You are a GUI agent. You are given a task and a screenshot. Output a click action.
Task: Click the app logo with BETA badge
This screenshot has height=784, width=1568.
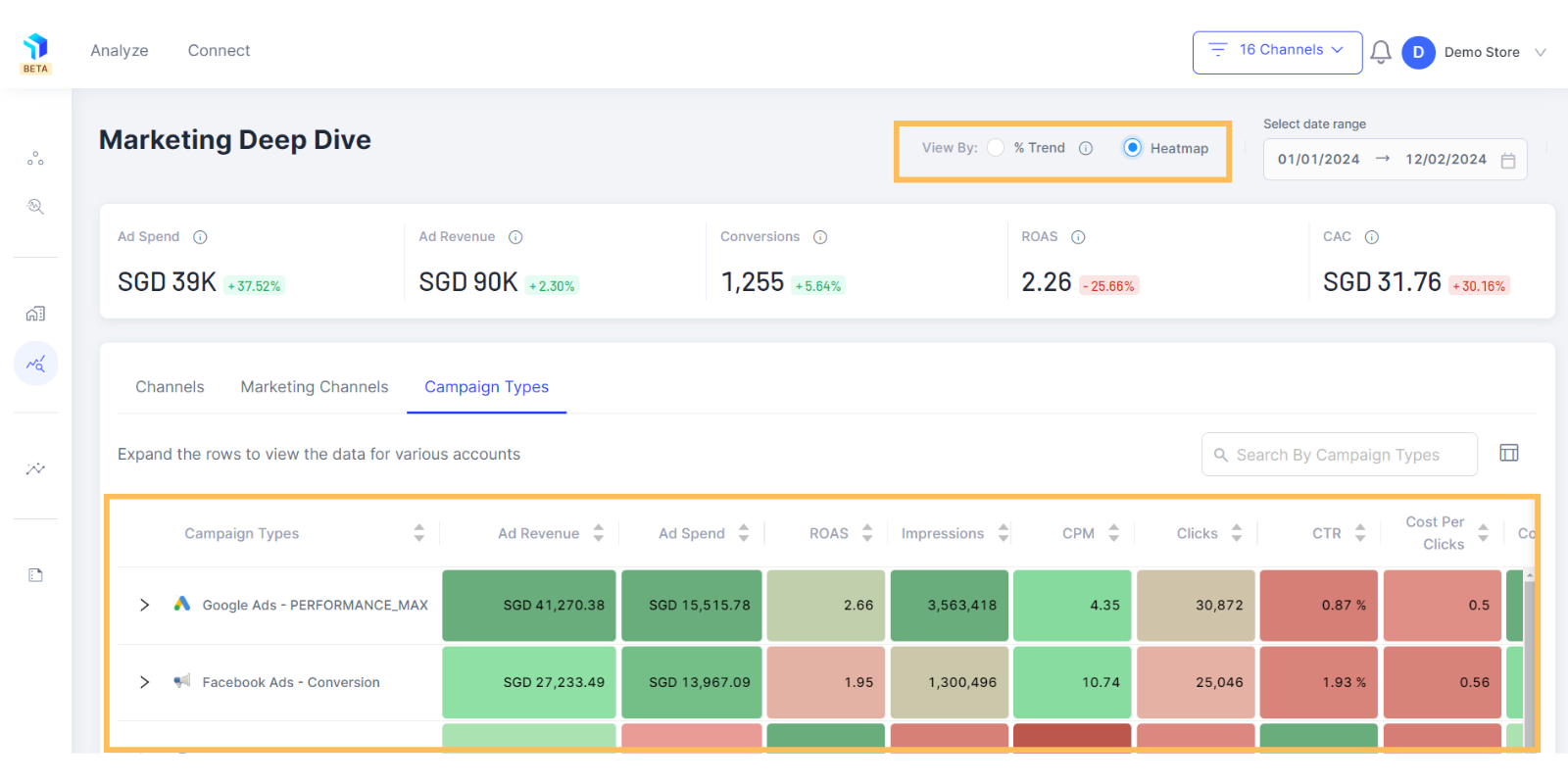pos(36,53)
